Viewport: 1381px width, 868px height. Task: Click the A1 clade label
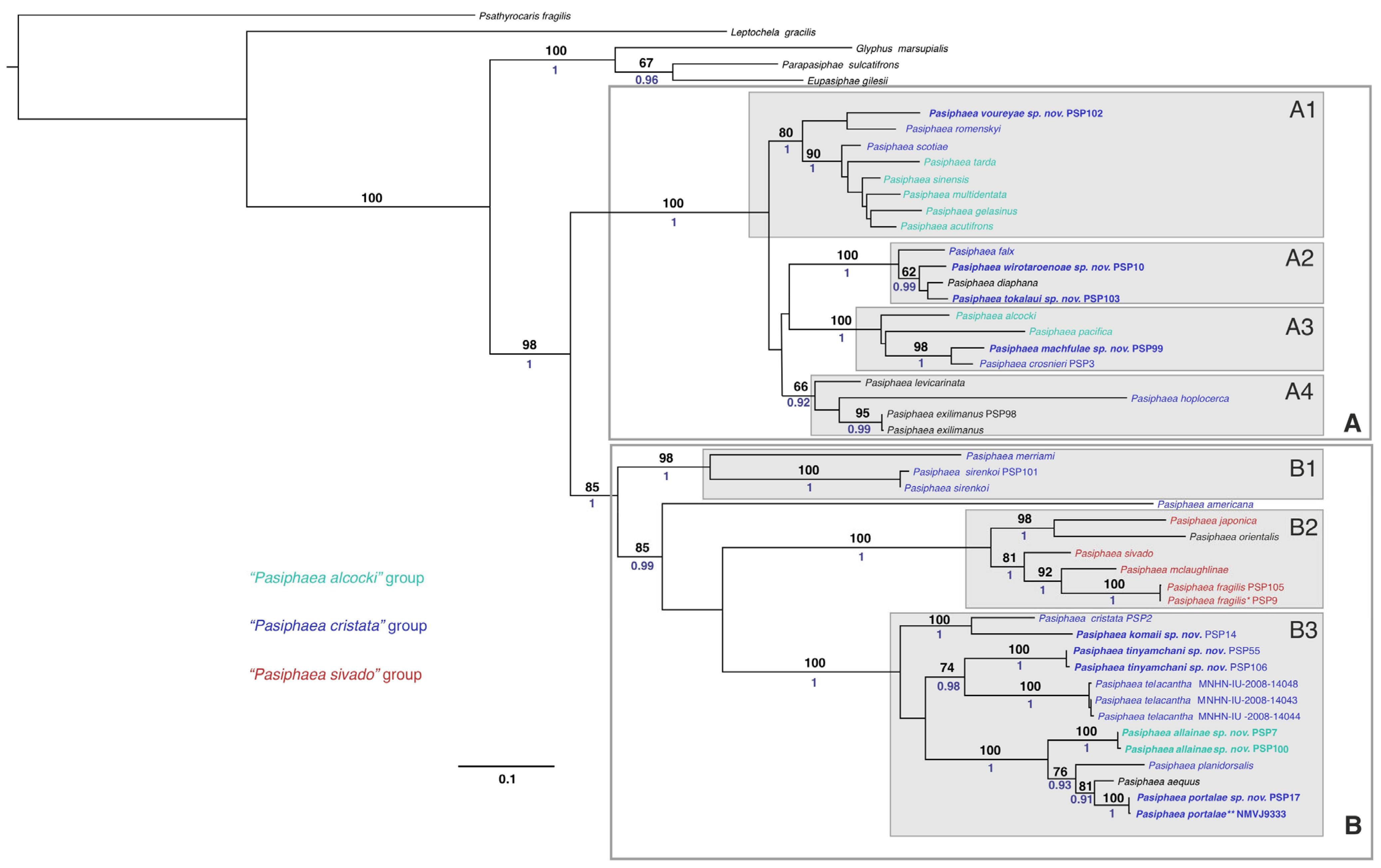[x=1302, y=110]
